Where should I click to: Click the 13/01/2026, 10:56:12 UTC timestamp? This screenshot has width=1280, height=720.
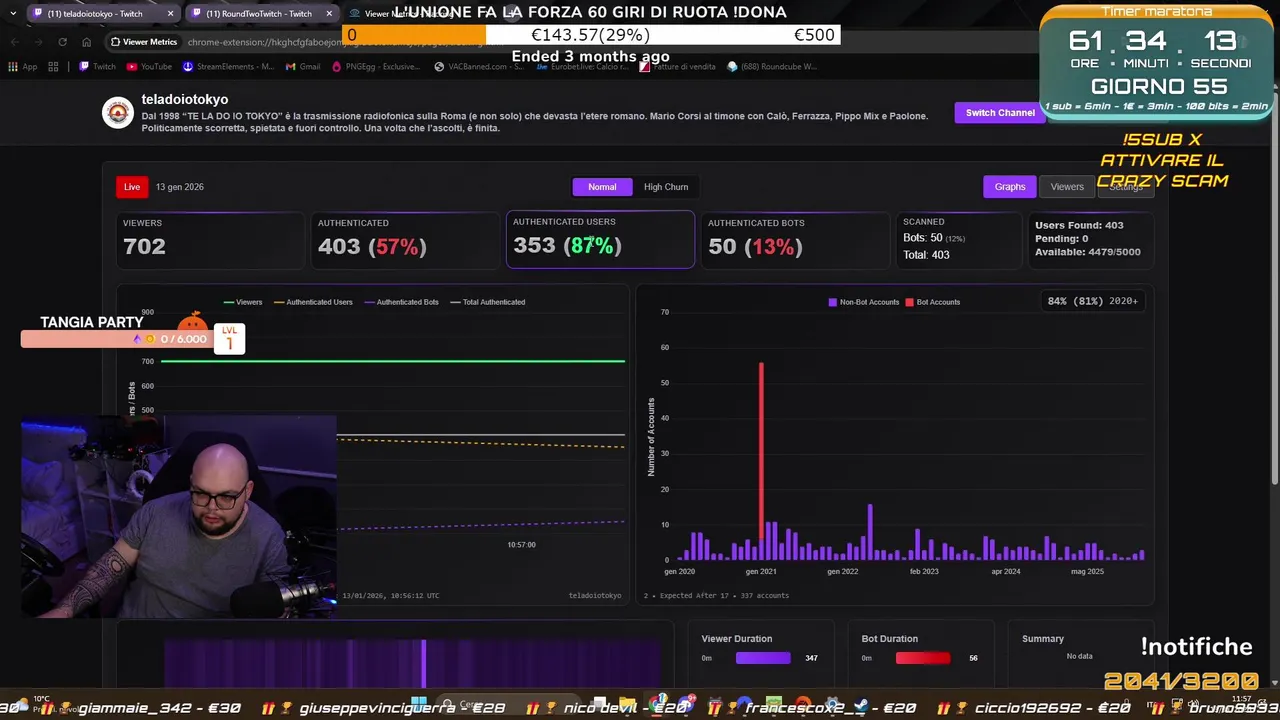point(390,596)
